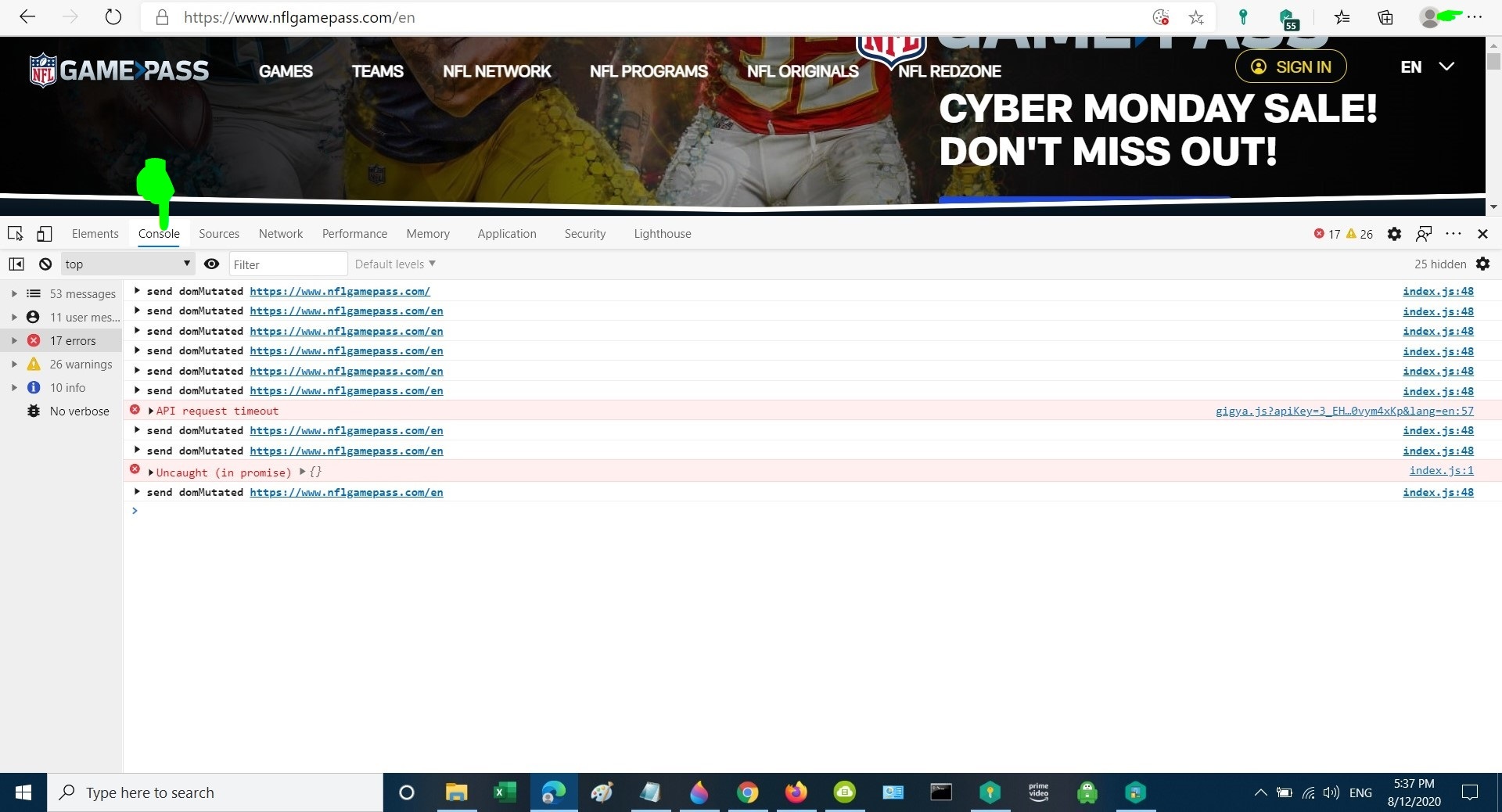This screenshot has height=812, width=1502.
Task: Add this page to favorites star
Action: (1196, 17)
